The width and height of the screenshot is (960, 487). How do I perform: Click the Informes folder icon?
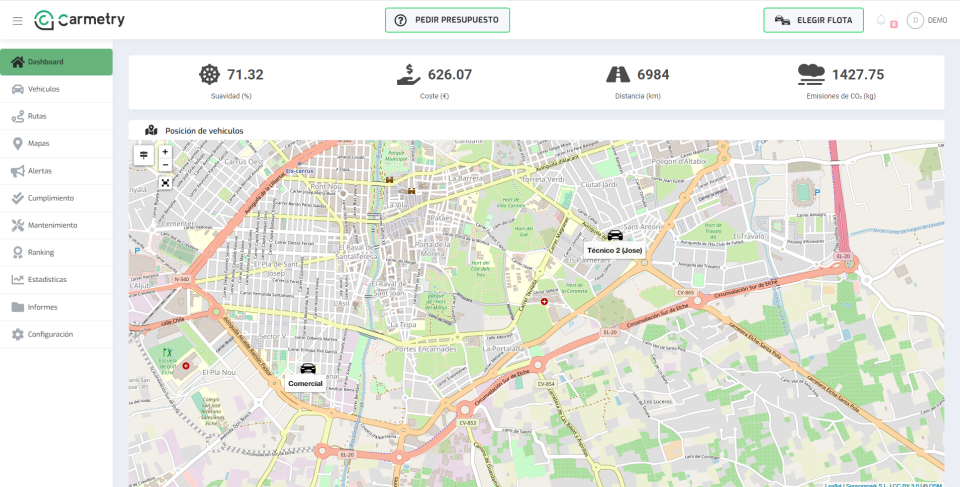pos(18,307)
